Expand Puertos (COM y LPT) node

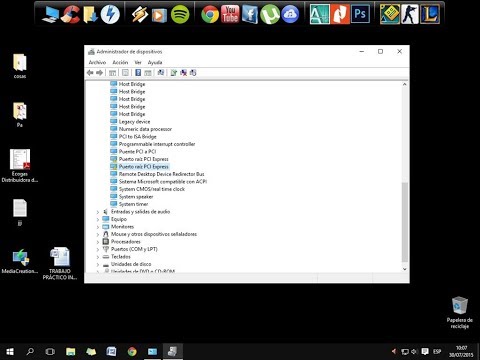[98, 249]
